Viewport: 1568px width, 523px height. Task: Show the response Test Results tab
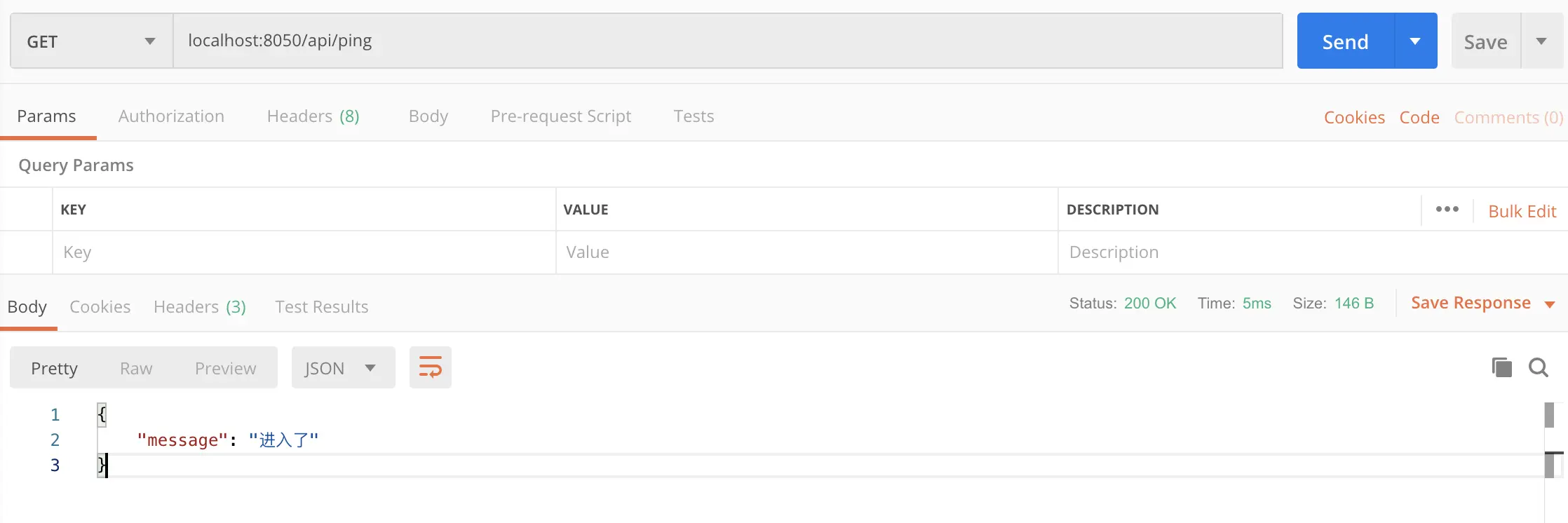click(321, 307)
